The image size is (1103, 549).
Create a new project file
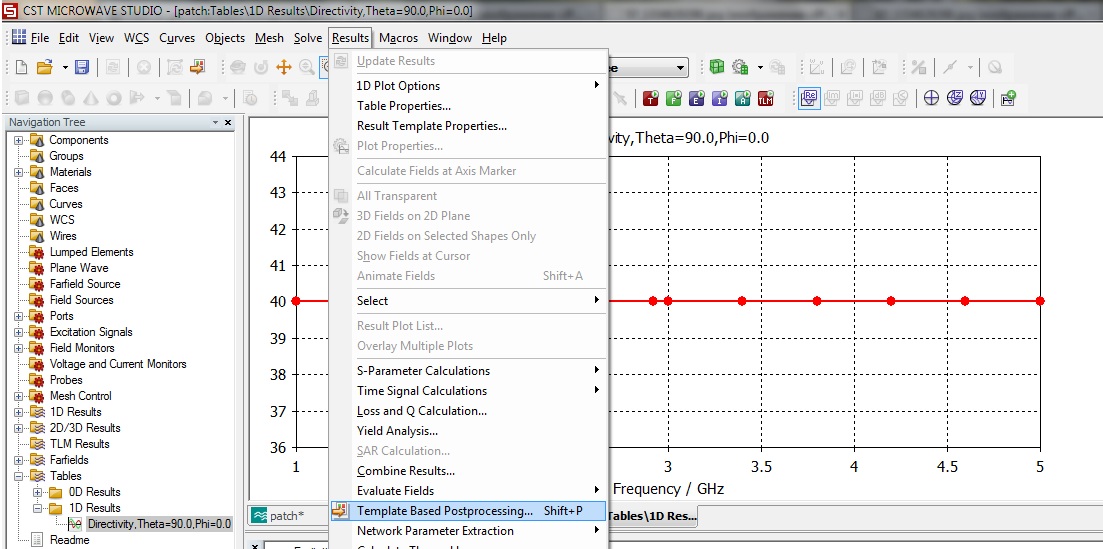point(21,68)
